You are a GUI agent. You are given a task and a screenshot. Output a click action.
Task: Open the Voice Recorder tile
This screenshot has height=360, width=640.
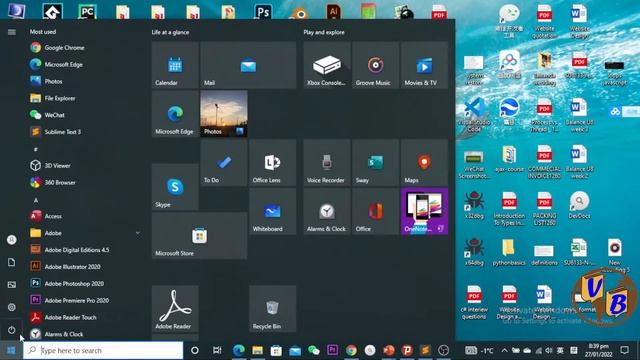click(327, 162)
